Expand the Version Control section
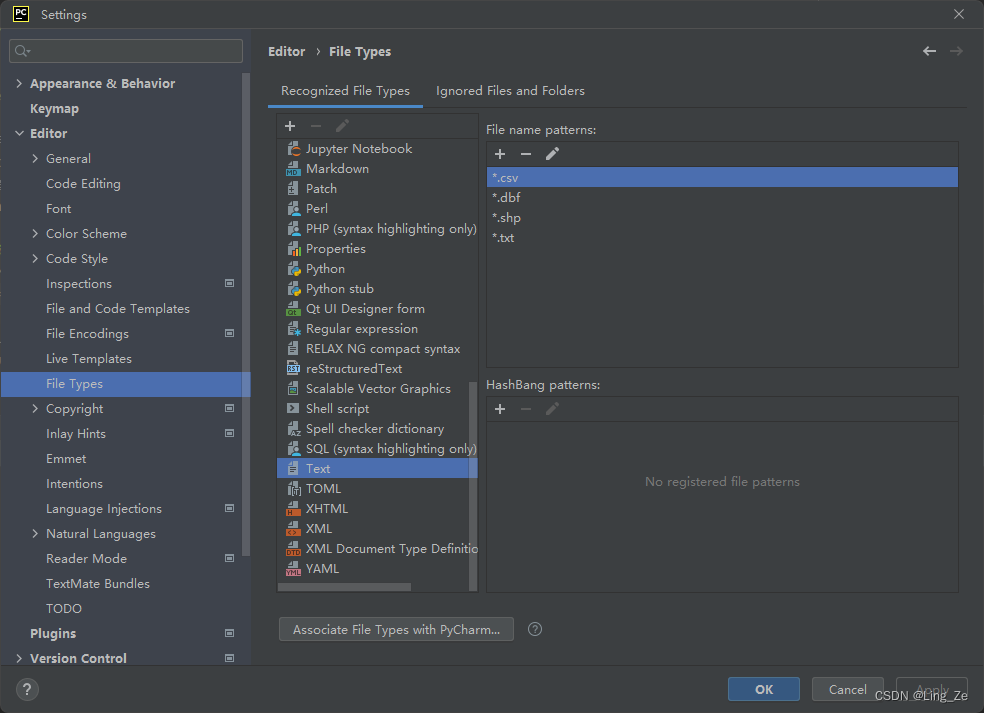 [19, 658]
